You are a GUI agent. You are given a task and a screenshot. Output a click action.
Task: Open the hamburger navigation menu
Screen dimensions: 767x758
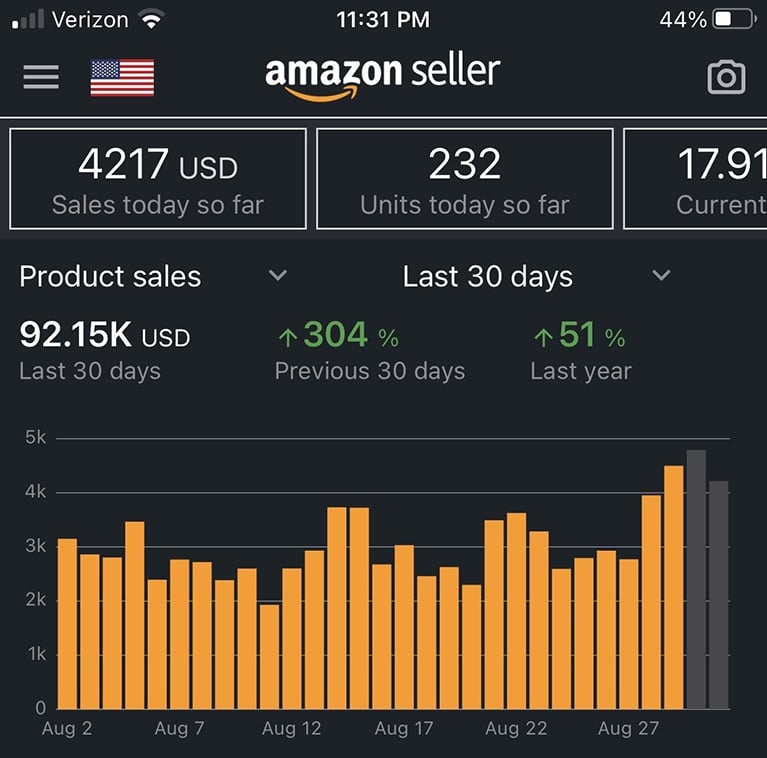point(41,77)
